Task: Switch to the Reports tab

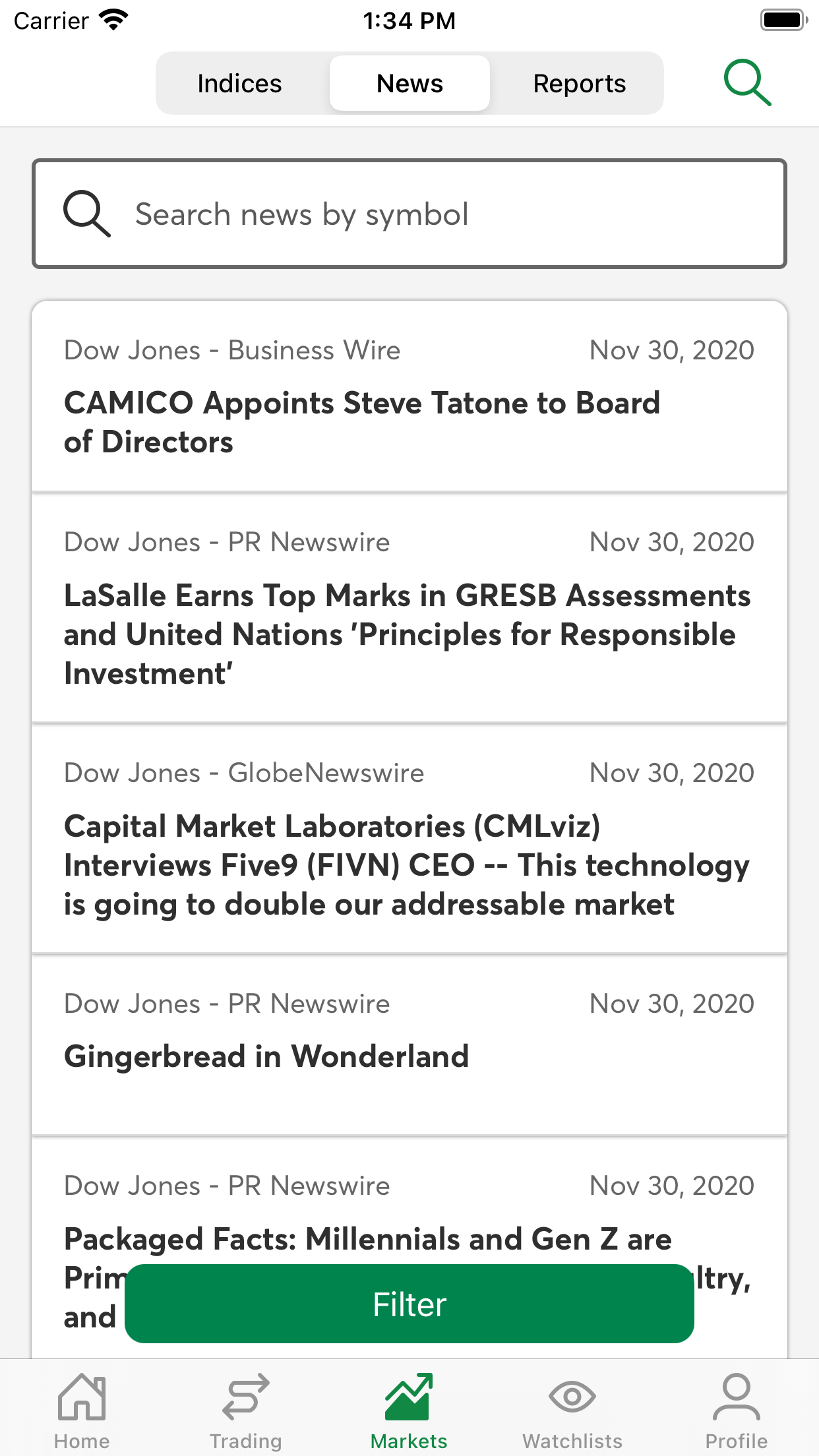Action: click(x=579, y=84)
